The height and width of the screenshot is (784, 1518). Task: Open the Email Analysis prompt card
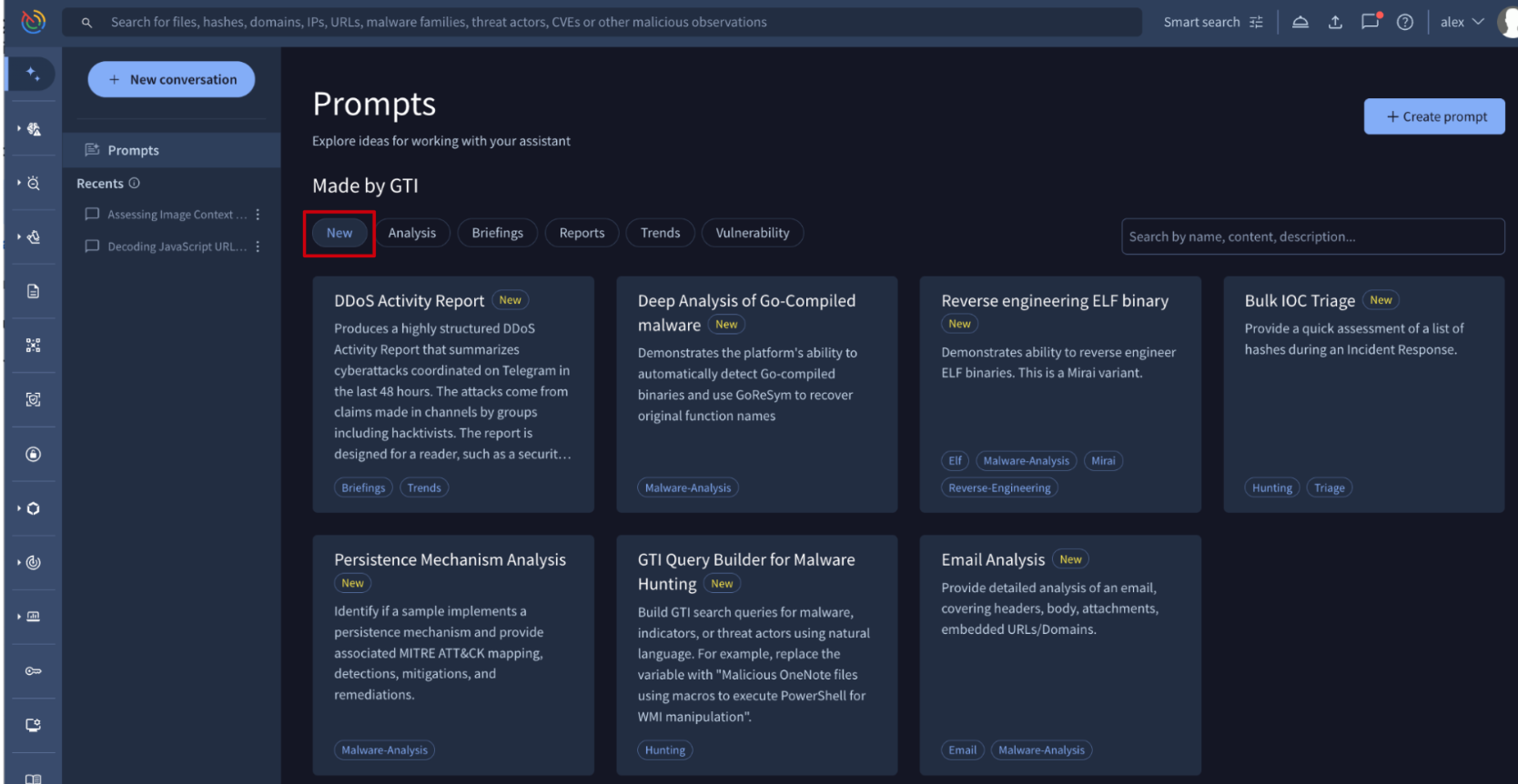click(x=1060, y=655)
